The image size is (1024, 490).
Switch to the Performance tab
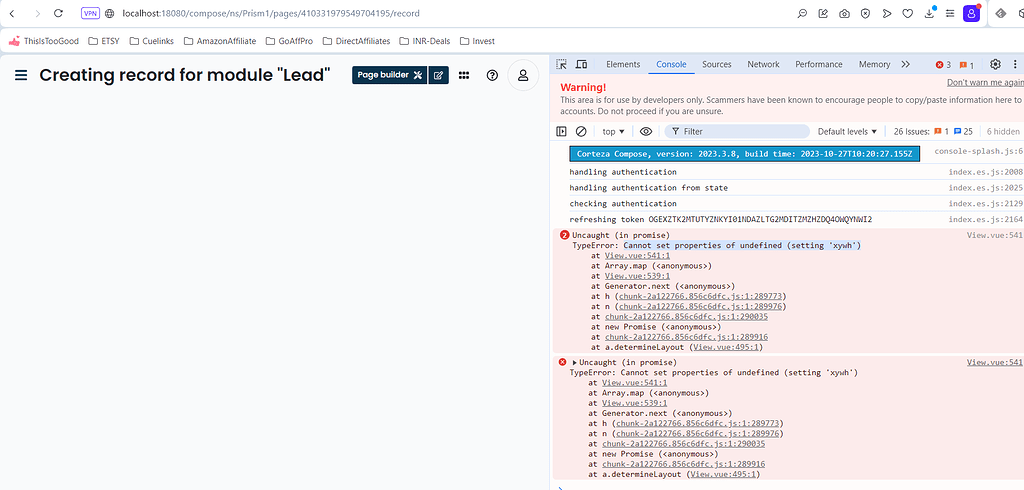[x=819, y=64]
